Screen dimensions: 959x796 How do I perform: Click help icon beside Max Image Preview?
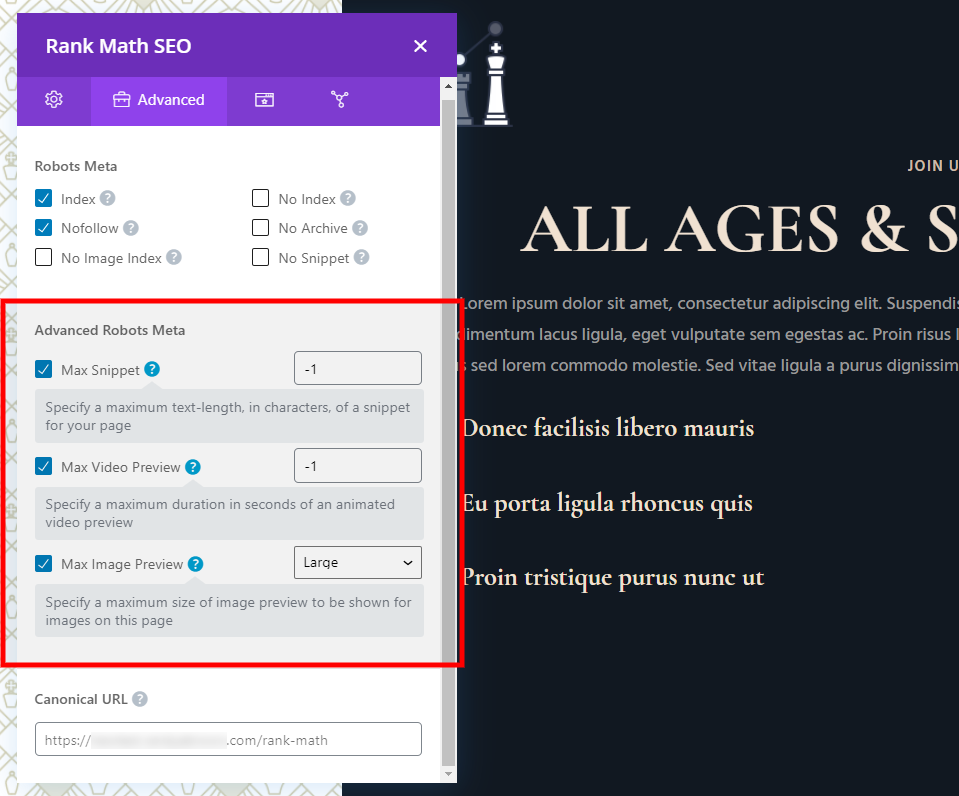[x=195, y=564]
